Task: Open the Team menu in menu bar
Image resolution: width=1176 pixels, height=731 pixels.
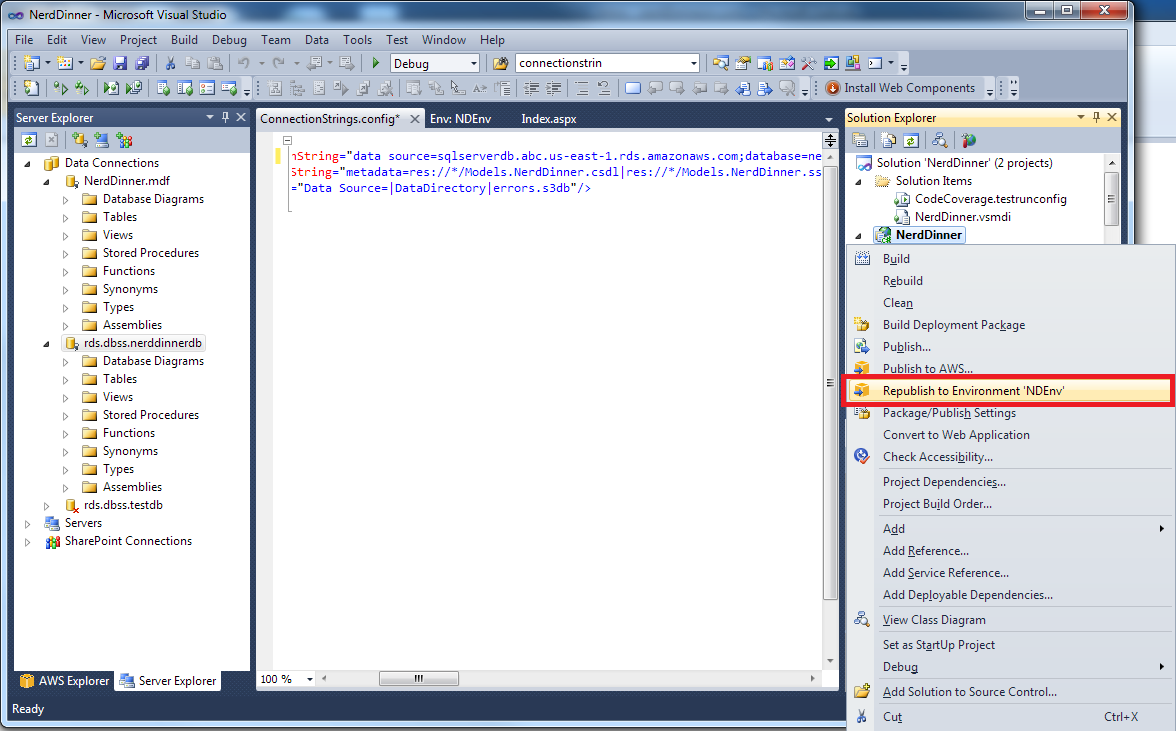Action: click(x=275, y=40)
